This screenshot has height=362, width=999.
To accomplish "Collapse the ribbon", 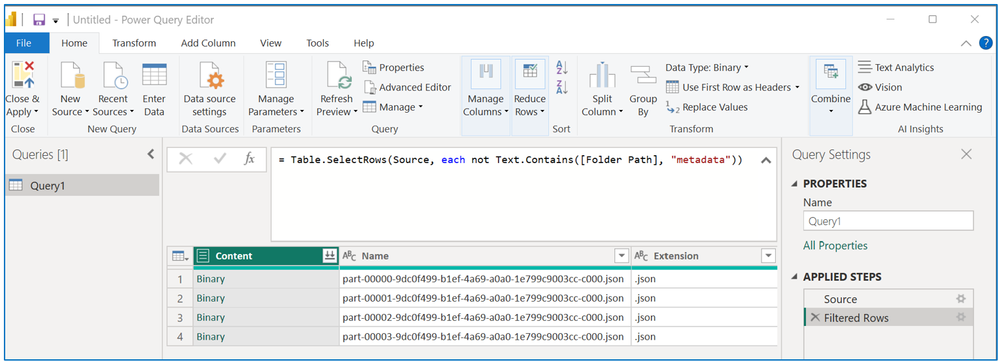I will (x=966, y=43).
